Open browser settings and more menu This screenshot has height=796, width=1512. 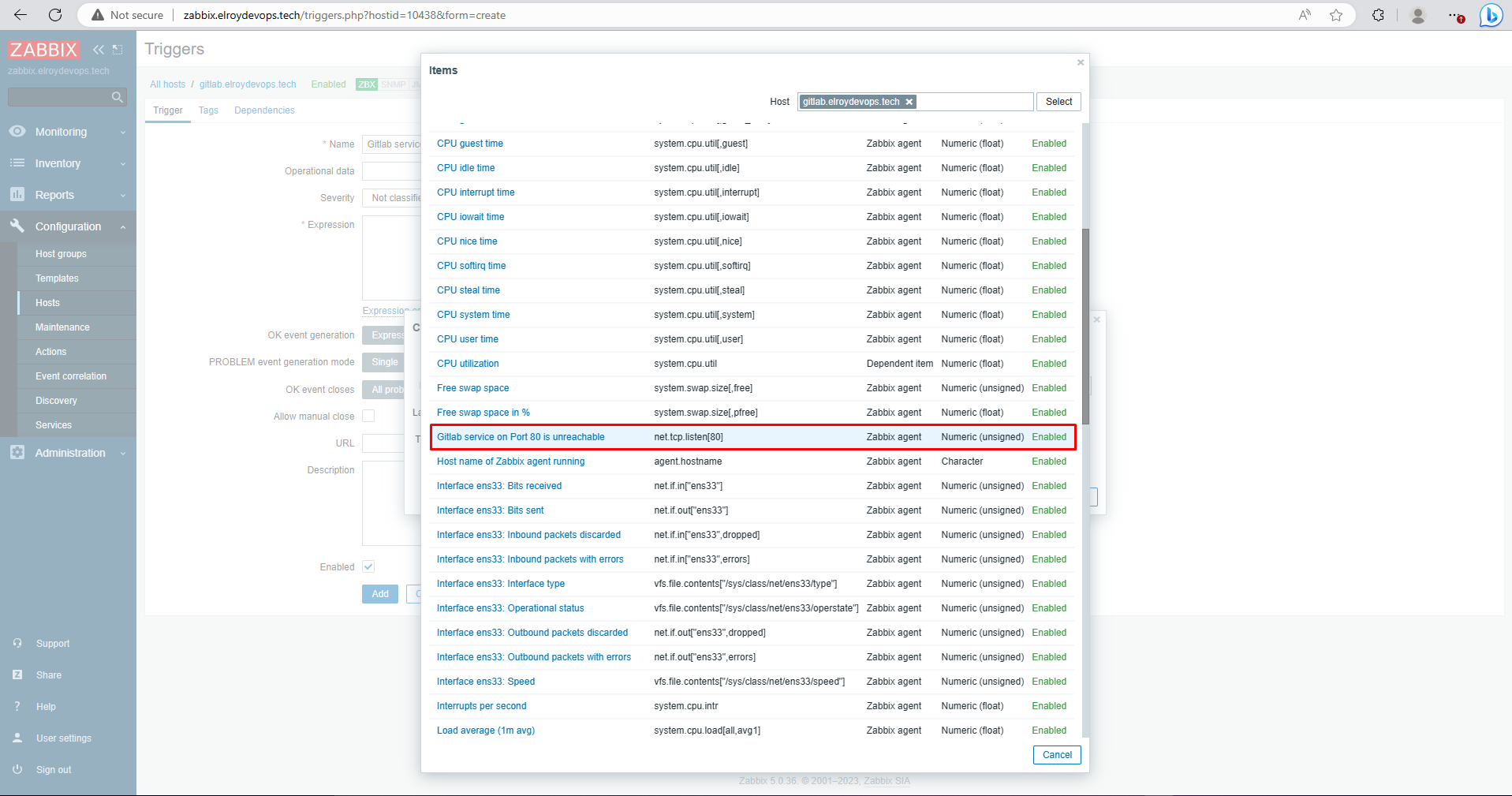(1455, 15)
